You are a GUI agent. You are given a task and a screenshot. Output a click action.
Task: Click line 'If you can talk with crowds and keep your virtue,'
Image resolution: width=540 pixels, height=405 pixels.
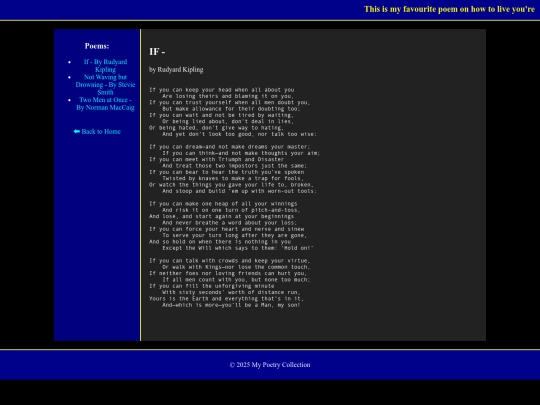tap(230, 261)
